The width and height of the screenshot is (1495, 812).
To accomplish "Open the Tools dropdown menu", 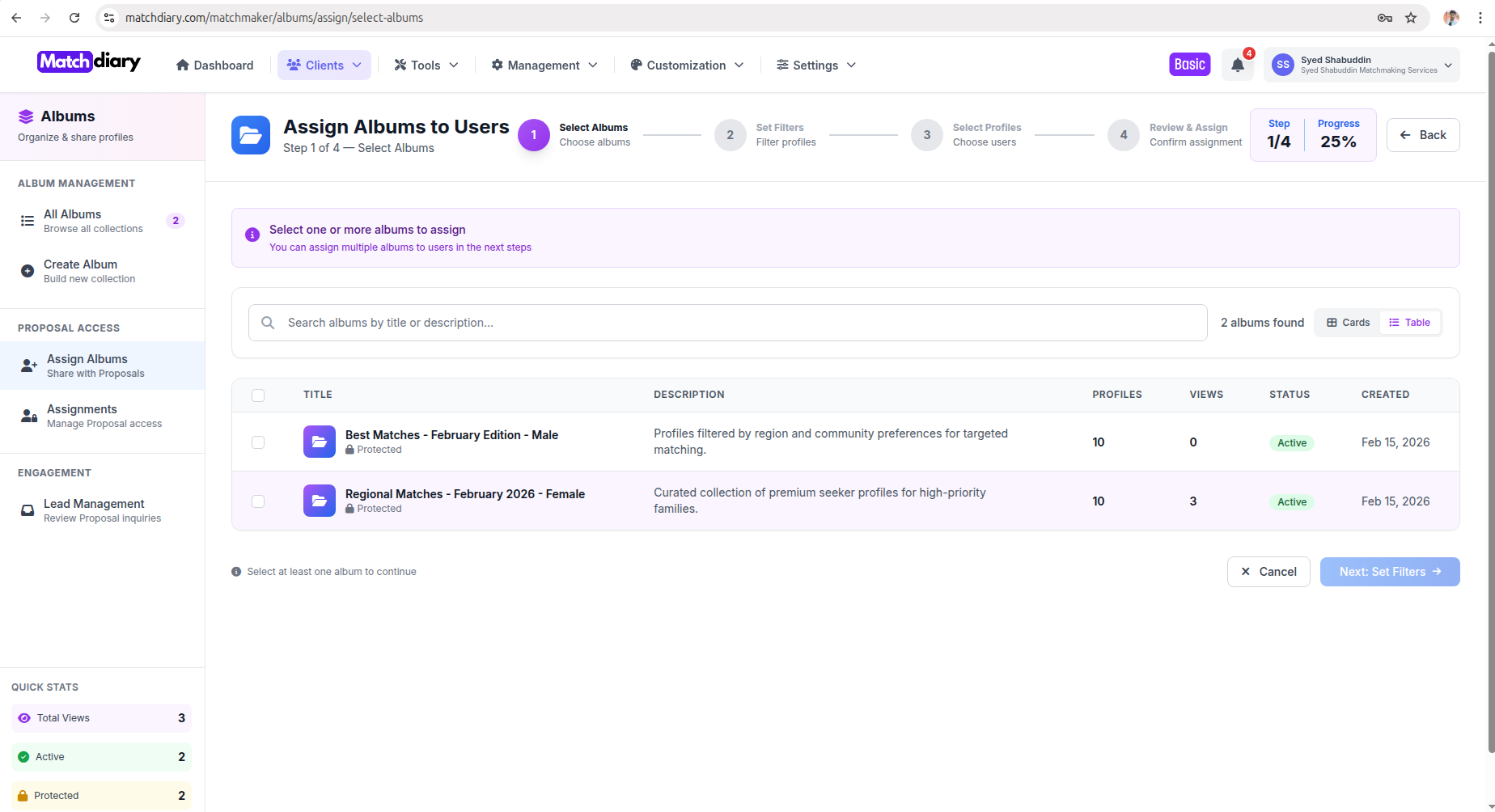I will [426, 66].
